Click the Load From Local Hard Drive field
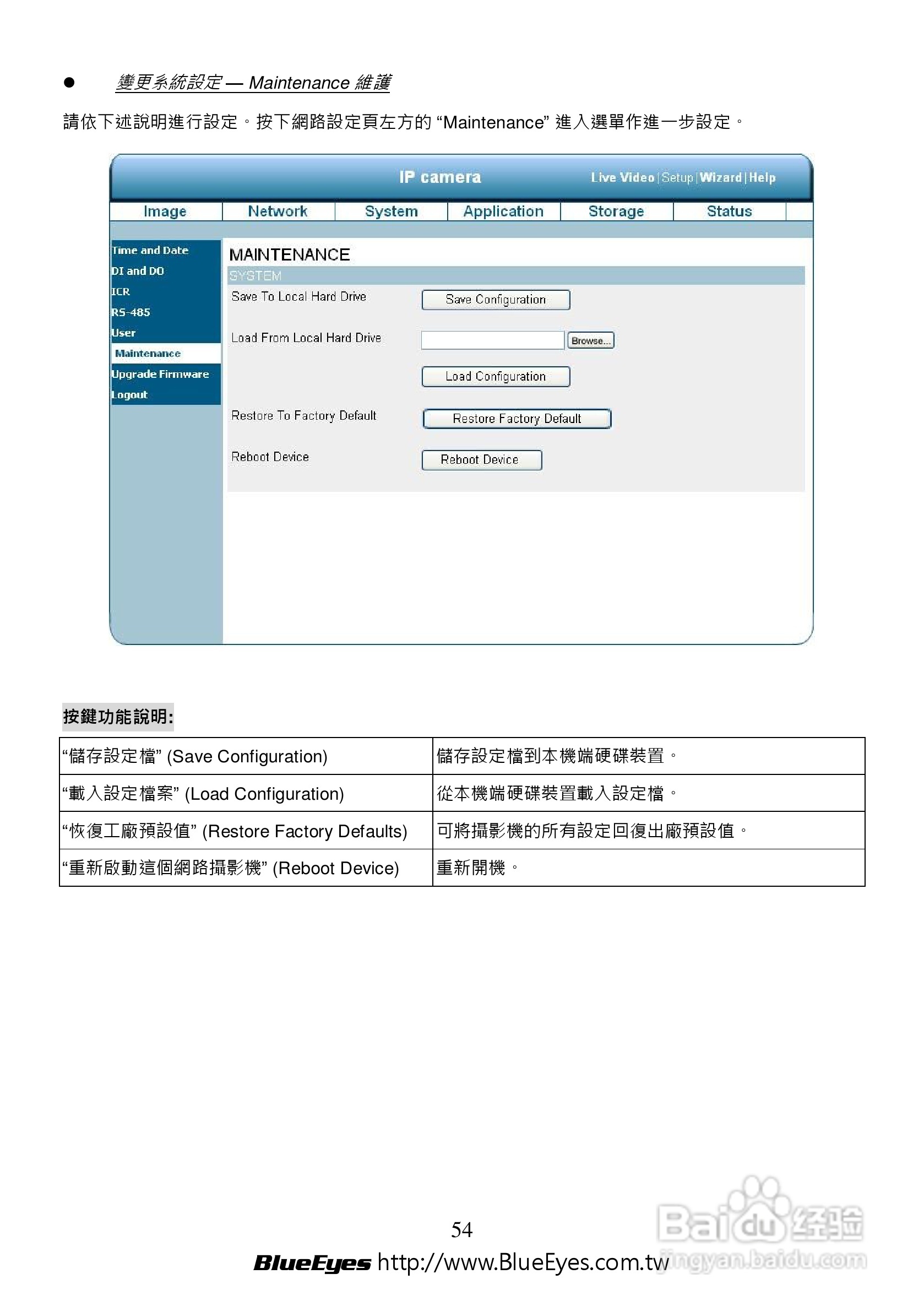Image resolution: width=924 pixels, height=1312 pixels. click(493, 339)
